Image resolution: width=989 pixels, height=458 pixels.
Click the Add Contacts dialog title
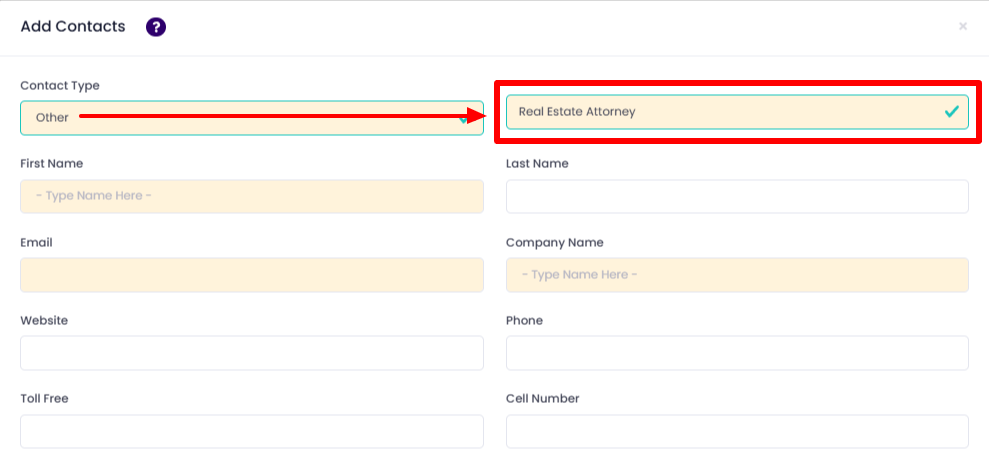(73, 27)
